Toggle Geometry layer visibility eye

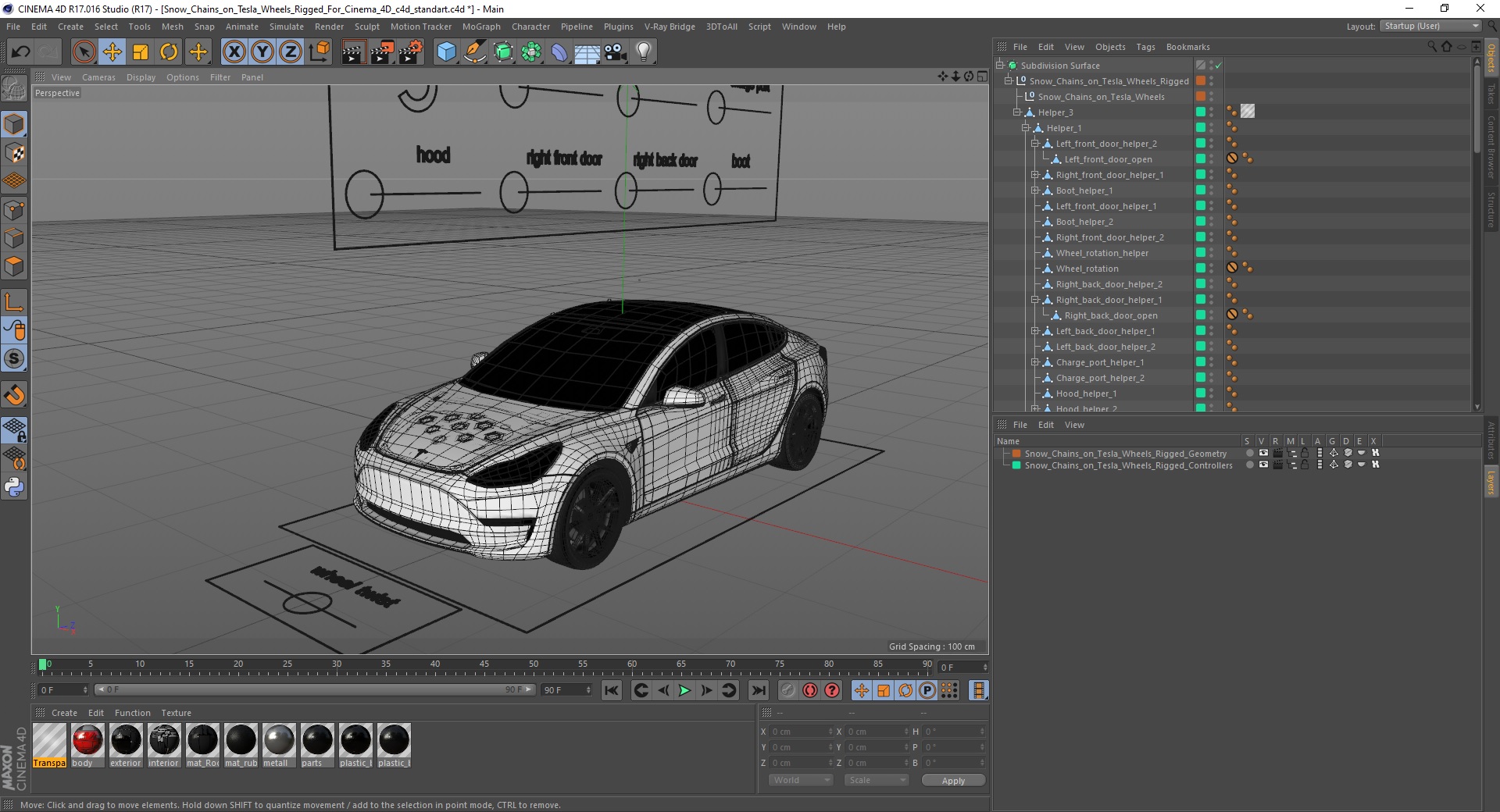tap(1263, 454)
